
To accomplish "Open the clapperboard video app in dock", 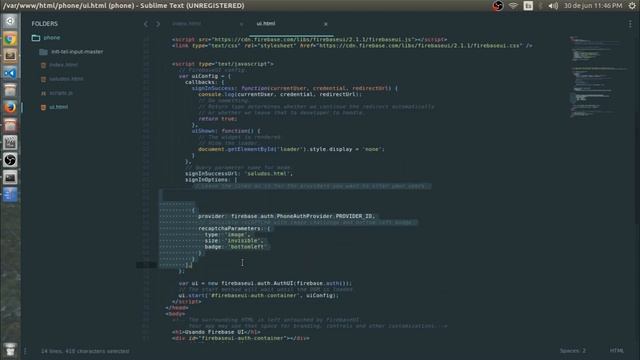I will coord(10,142).
